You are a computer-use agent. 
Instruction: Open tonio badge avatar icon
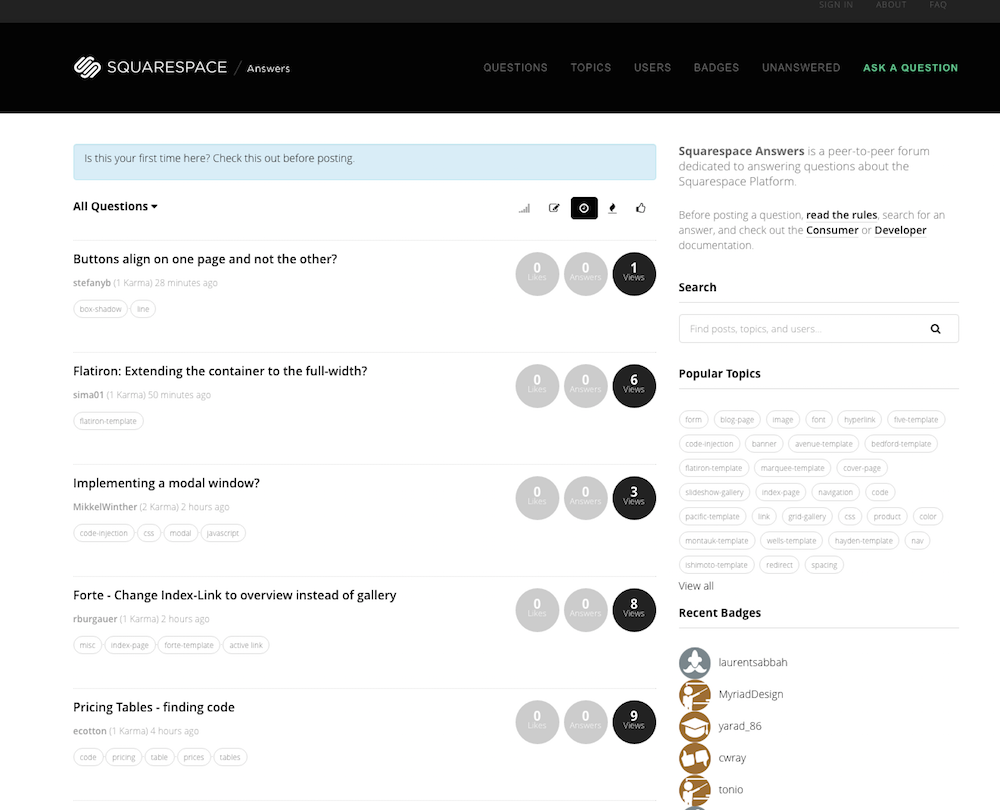coord(695,790)
